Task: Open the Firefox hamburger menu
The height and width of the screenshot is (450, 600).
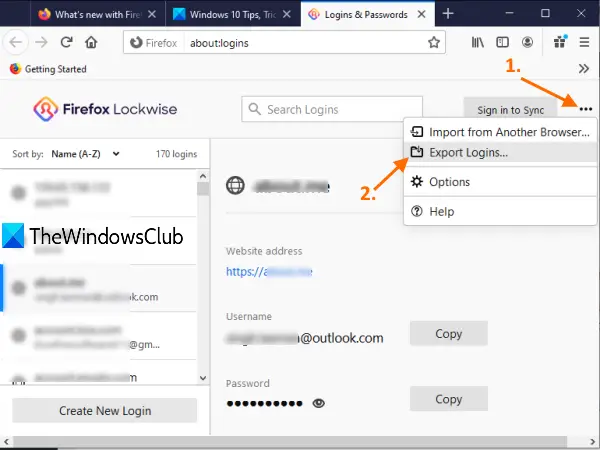Action: pos(584,42)
